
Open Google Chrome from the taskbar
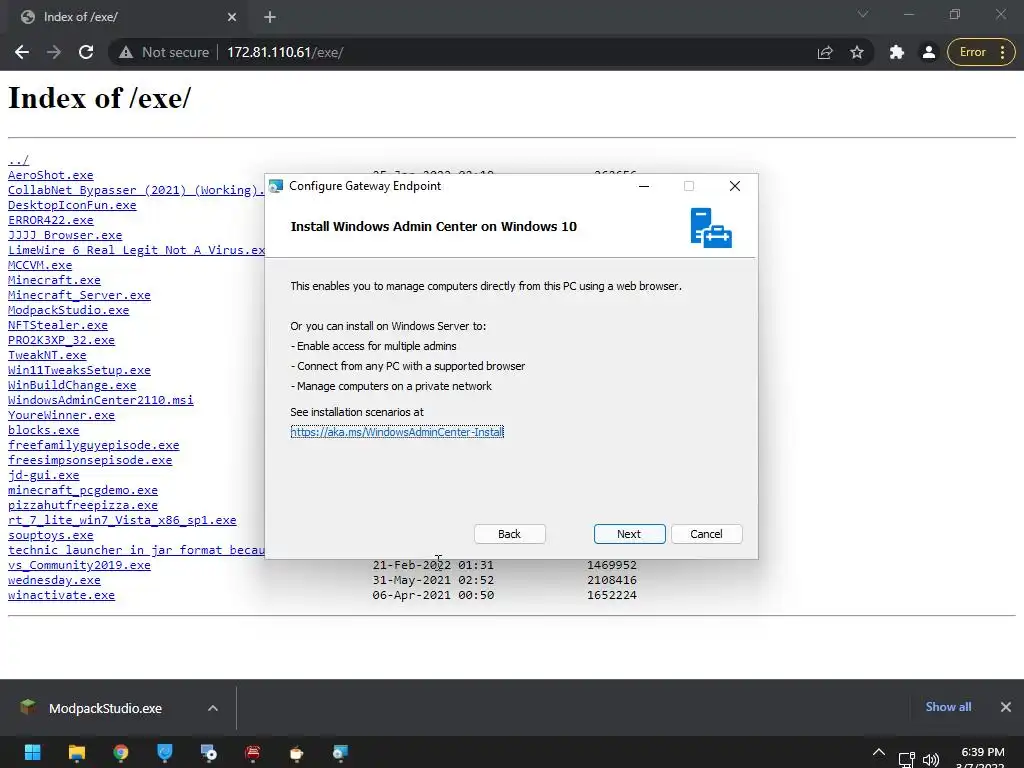[121, 752]
